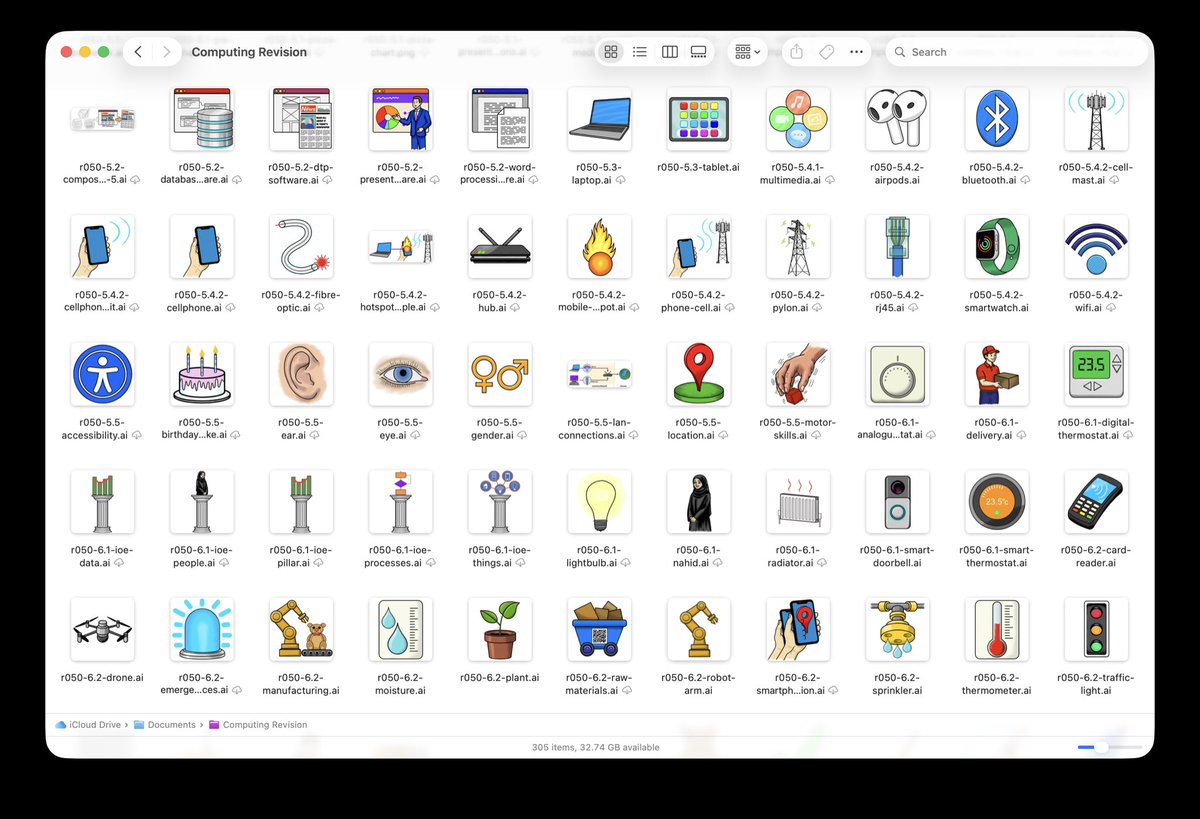Select the r050-5.5-accessibility.ai icon
1200x819 pixels.
(103, 375)
